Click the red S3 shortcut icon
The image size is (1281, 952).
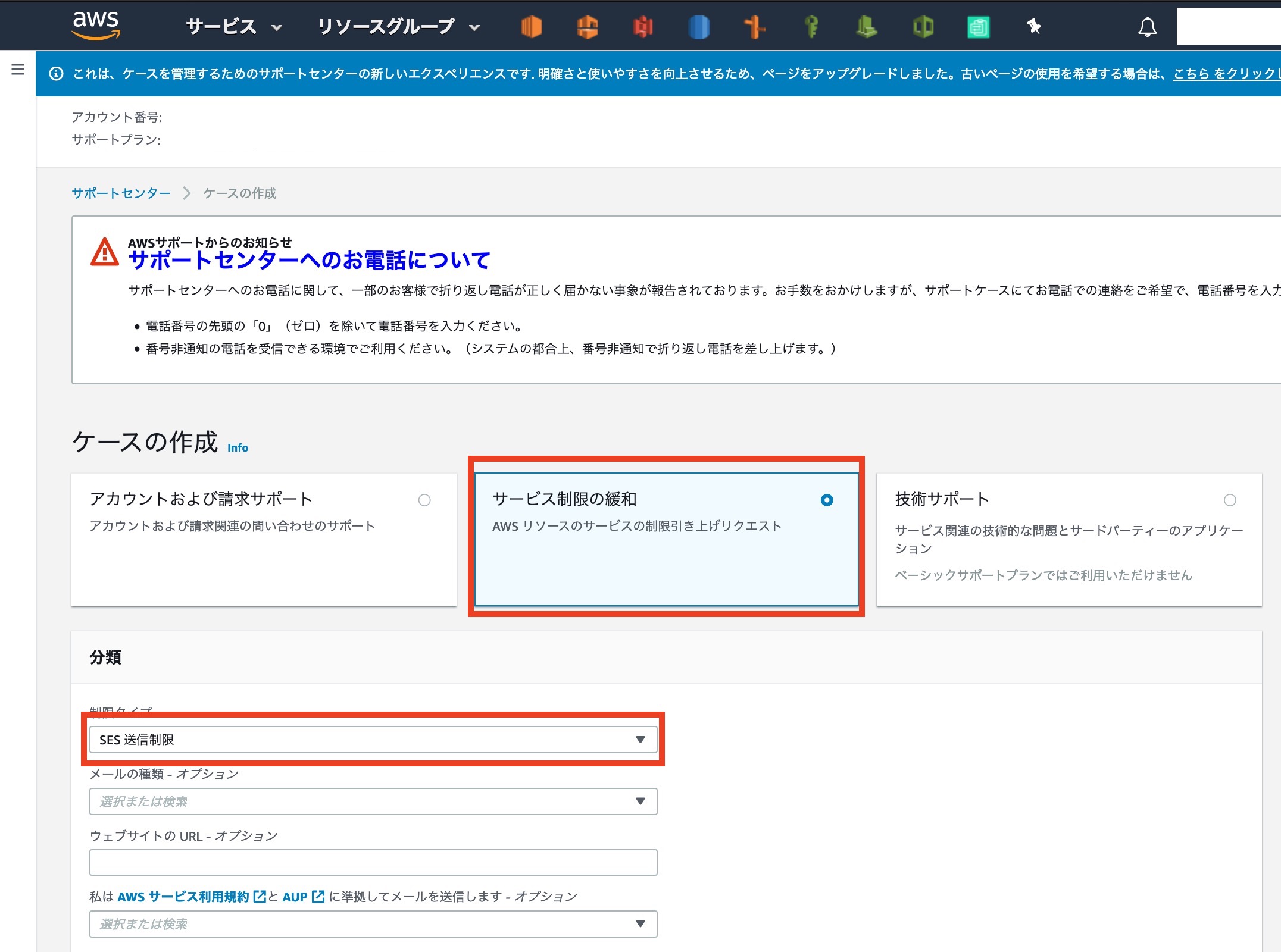click(x=643, y=27)
